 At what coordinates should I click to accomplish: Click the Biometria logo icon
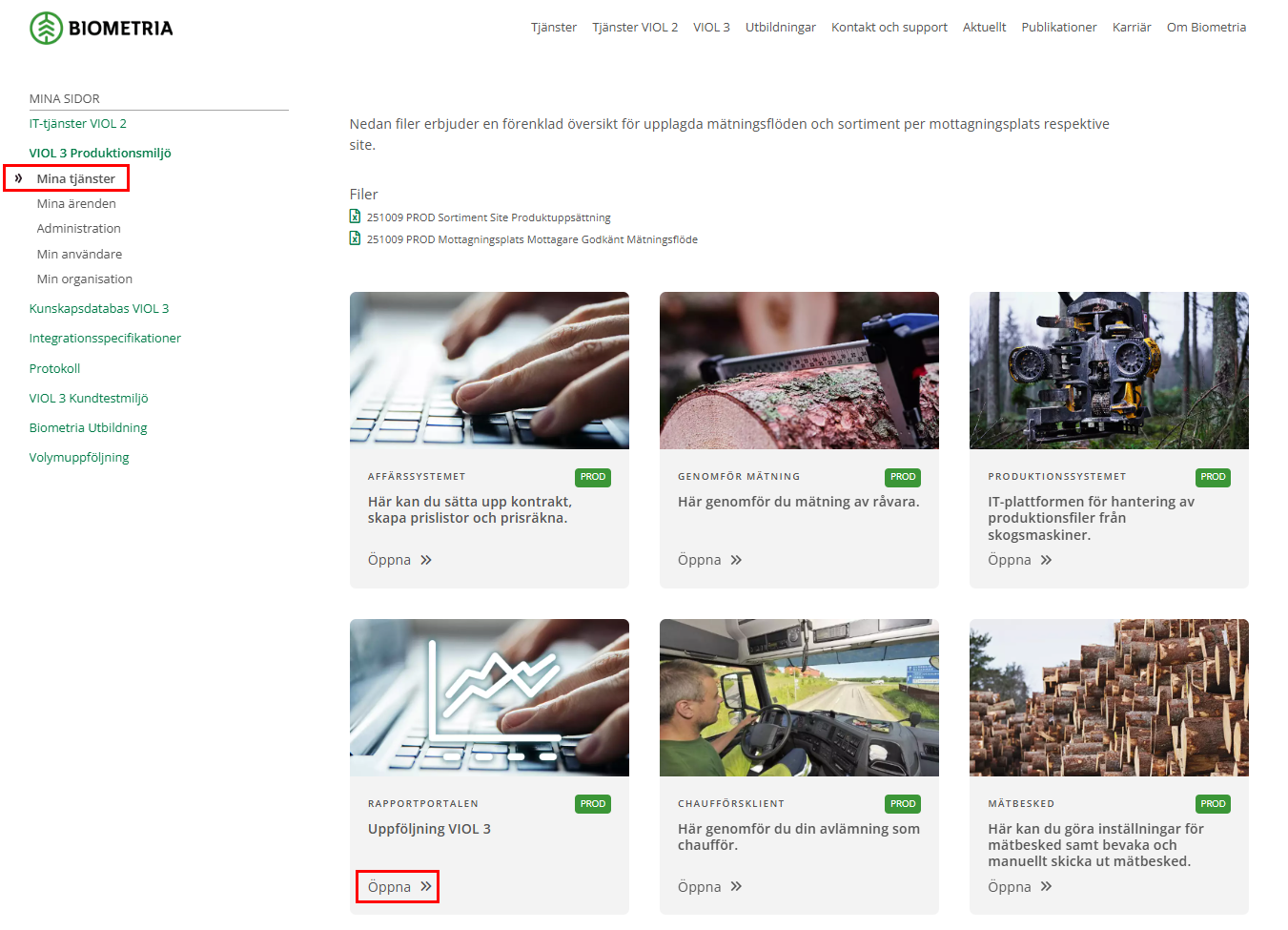46,28
